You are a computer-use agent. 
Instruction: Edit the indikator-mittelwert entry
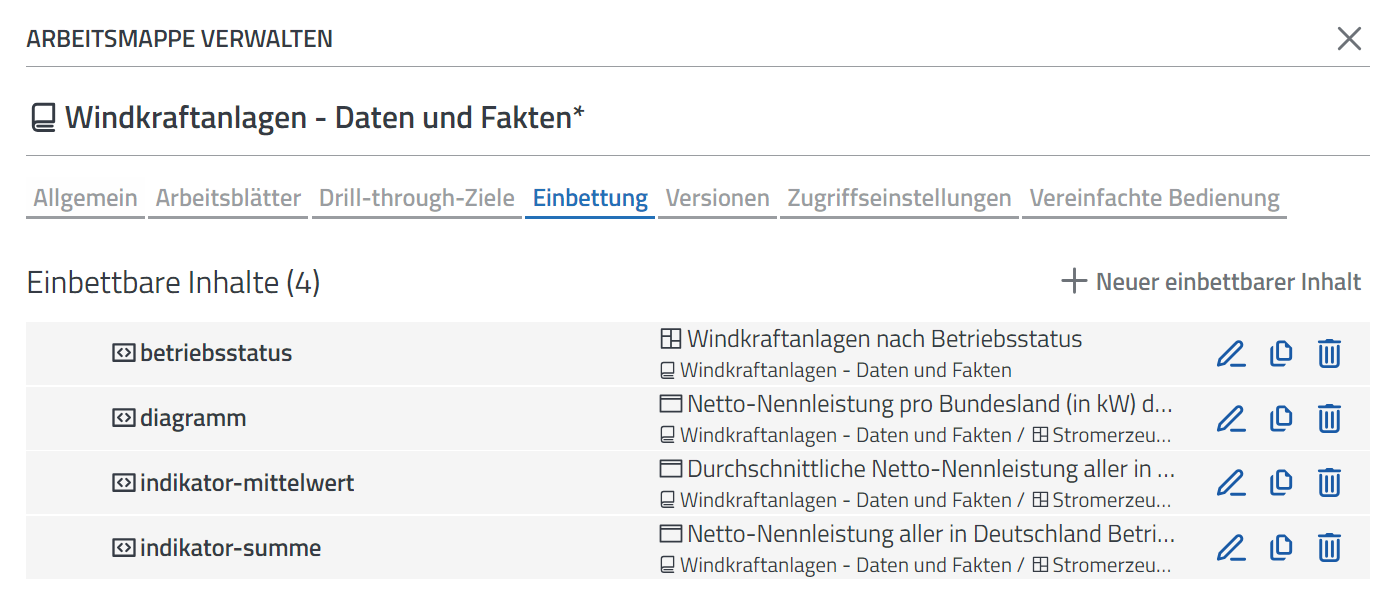[1231, 483]
